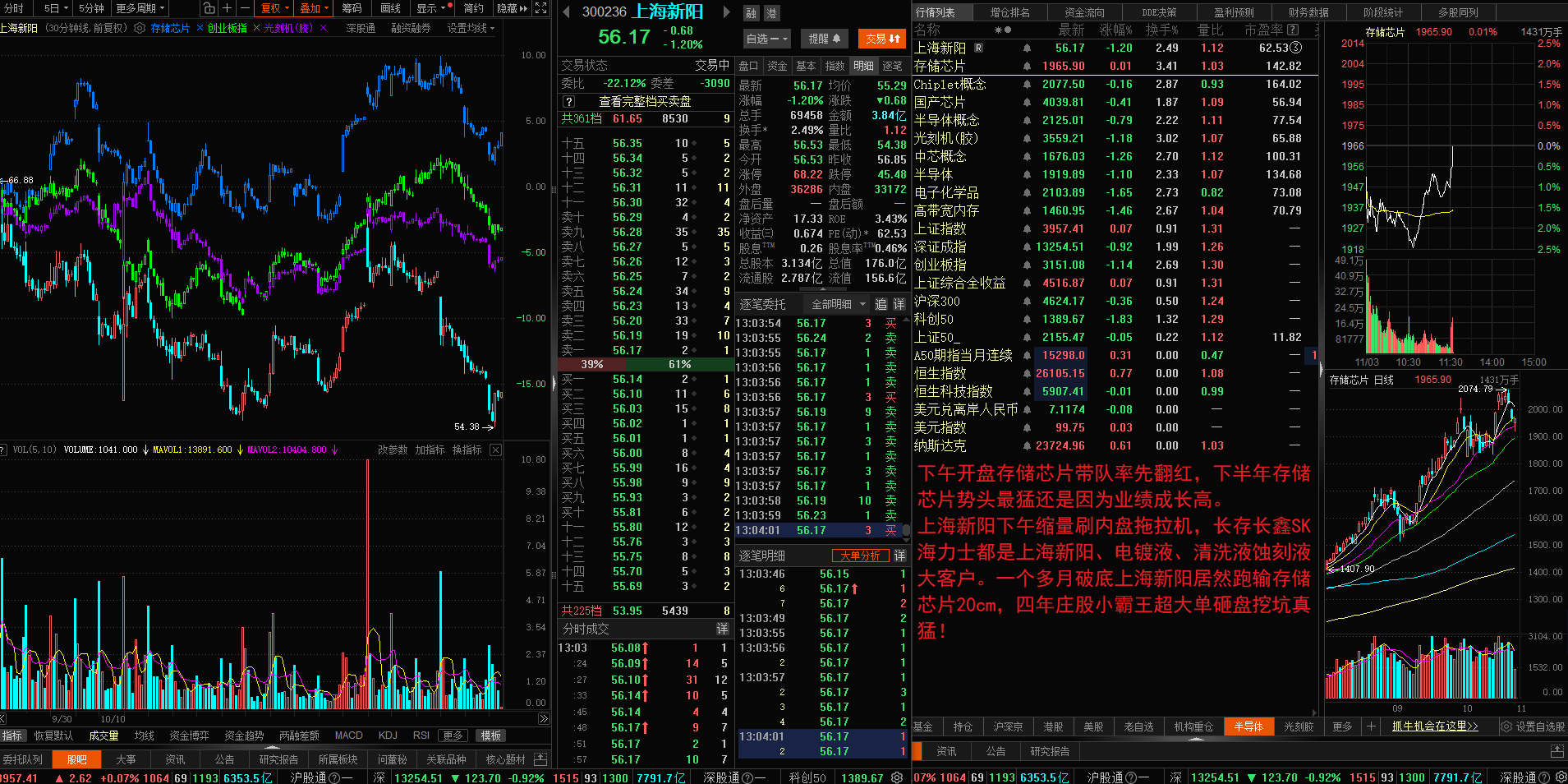1568x784 pixels.
Task: Select 股吧 bottom tab
Action: coord(77,759)
